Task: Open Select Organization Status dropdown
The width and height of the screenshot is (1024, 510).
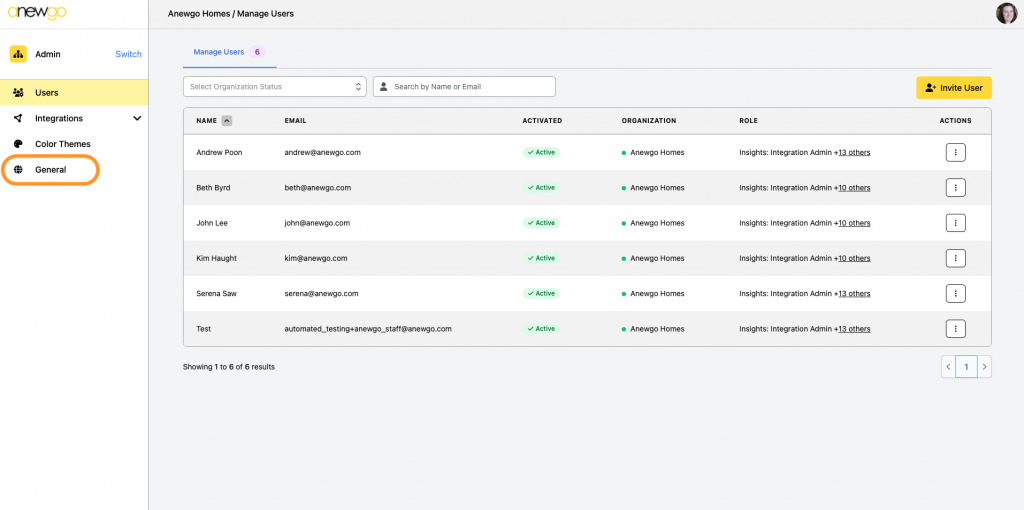Action: [x=274, y=86]
